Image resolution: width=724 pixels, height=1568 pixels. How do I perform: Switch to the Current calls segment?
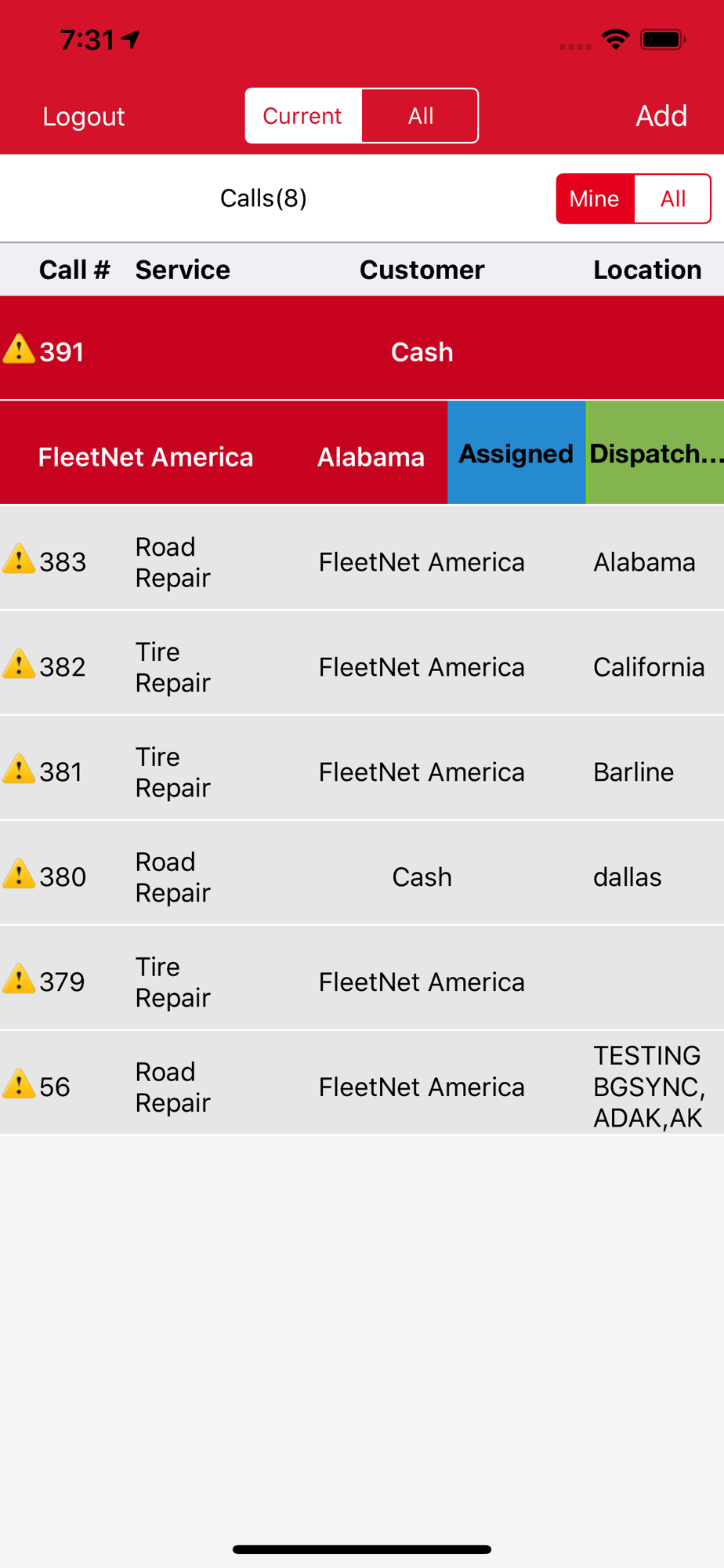pos(303,116)
